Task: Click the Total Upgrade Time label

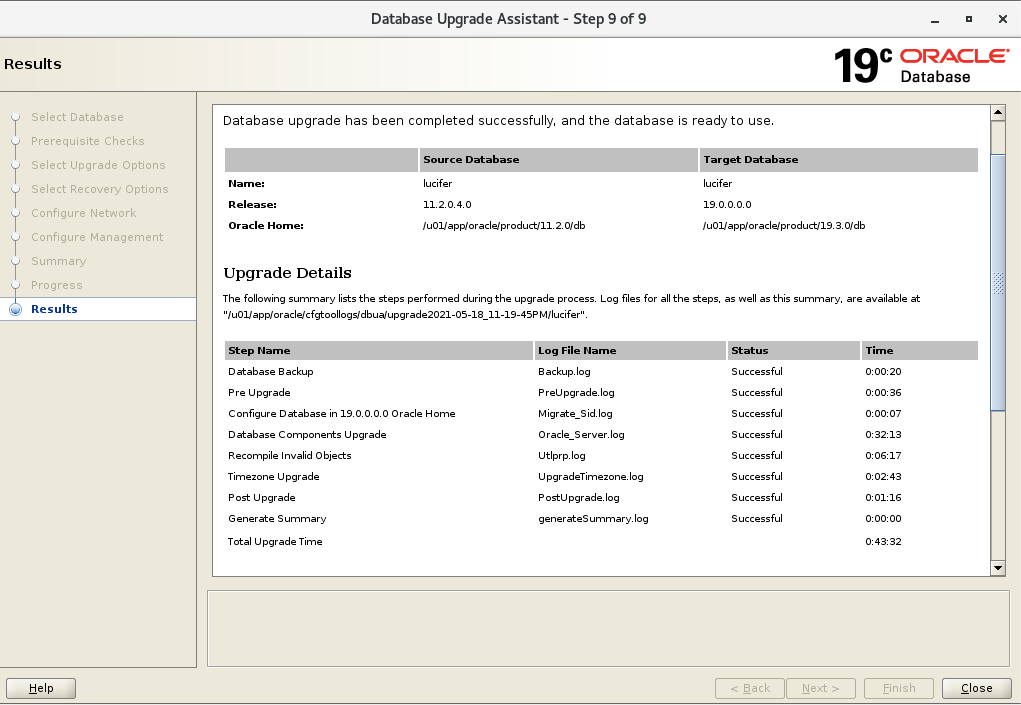Action: pyautogui.click(x=275, y=542)
